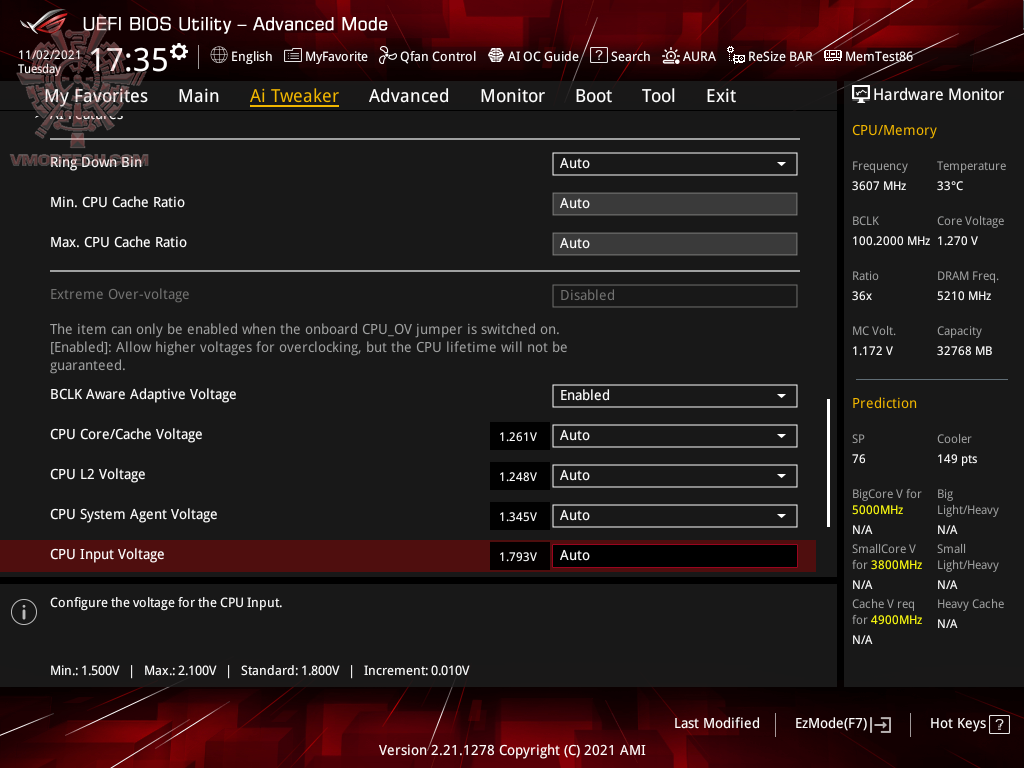Click the 1.793V input voltage readout

coord(519,556)
